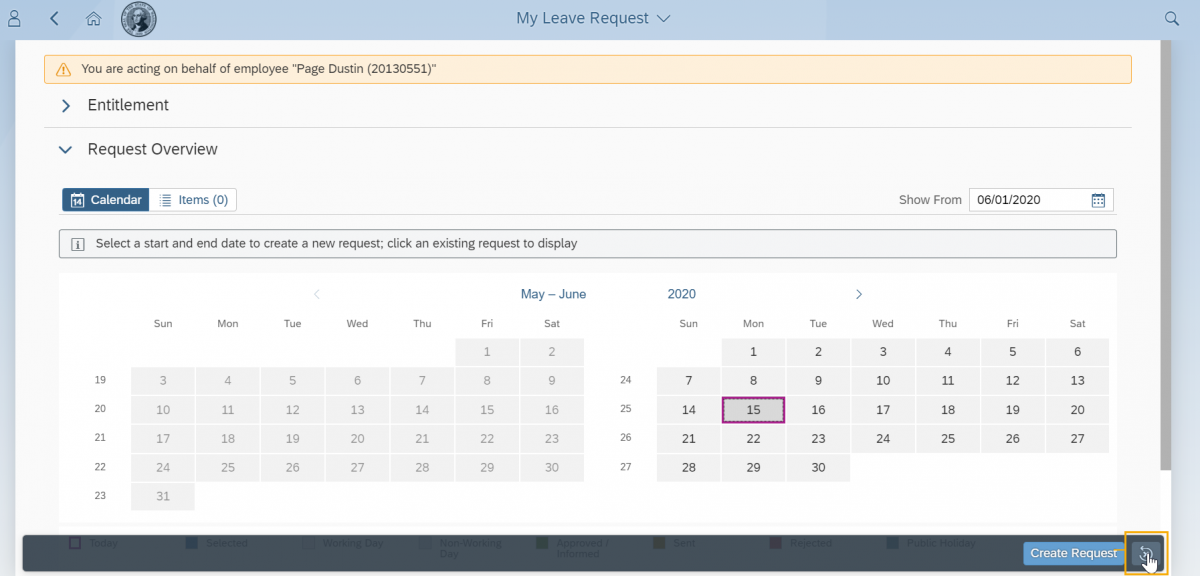The height and width of the screenshot is (576, 1200).
Task: Click the 2020 year header
Action: point(681,294)
